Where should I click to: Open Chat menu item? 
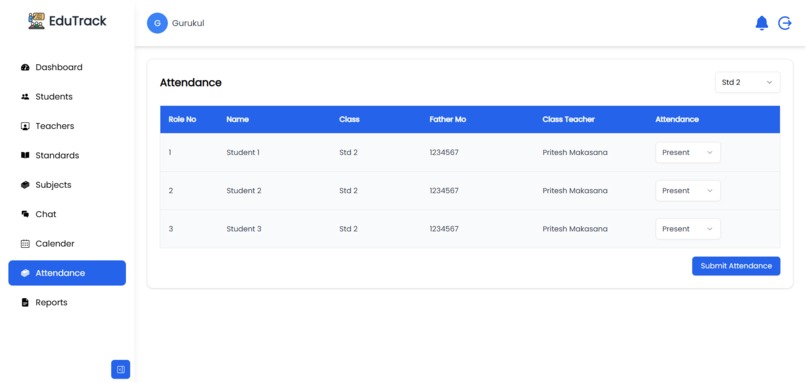(x=67, y=214)
